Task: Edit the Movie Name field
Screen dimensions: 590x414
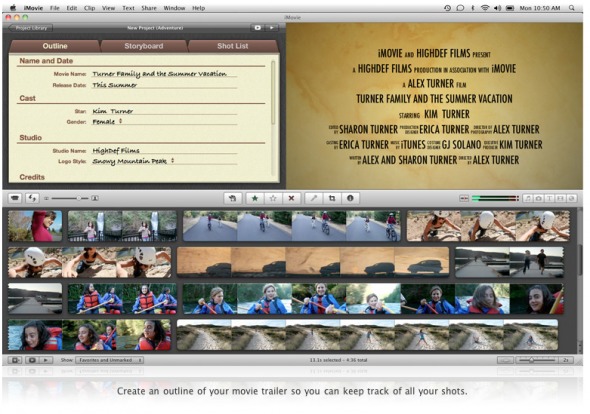Action: pyautogui.click(x=164, y=74)
